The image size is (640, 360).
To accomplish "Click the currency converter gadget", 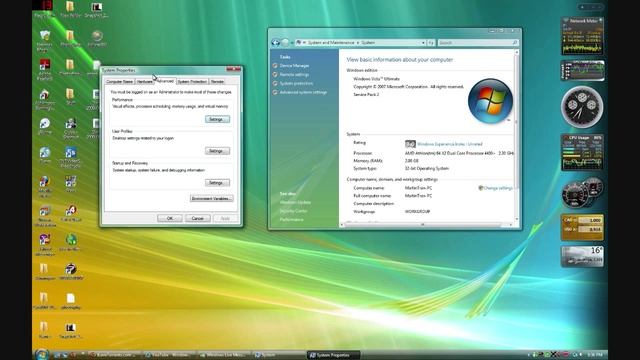I will click(x=582, y=227).
